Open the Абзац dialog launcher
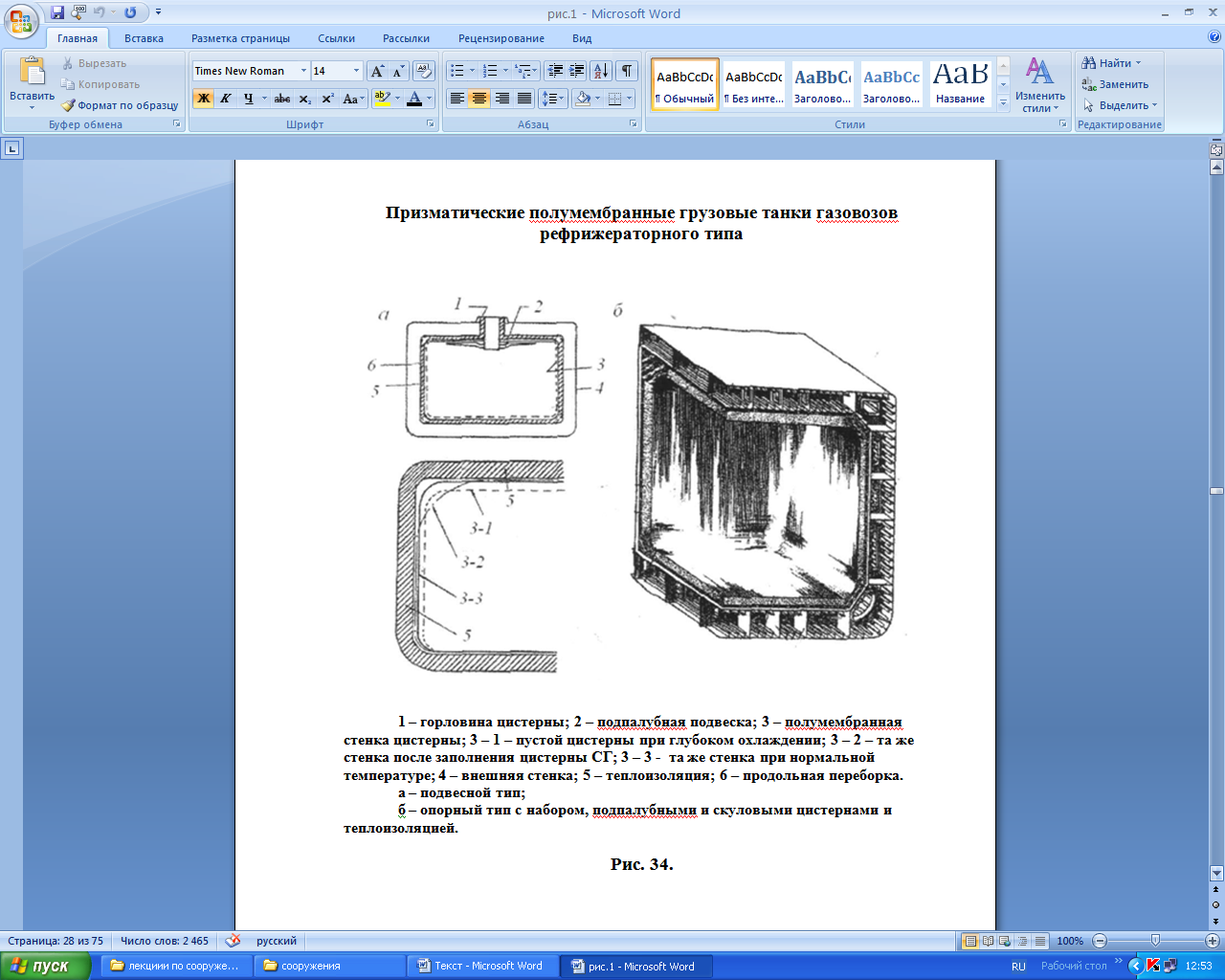Screen dimensions: 1225x980 click(634, 124)
